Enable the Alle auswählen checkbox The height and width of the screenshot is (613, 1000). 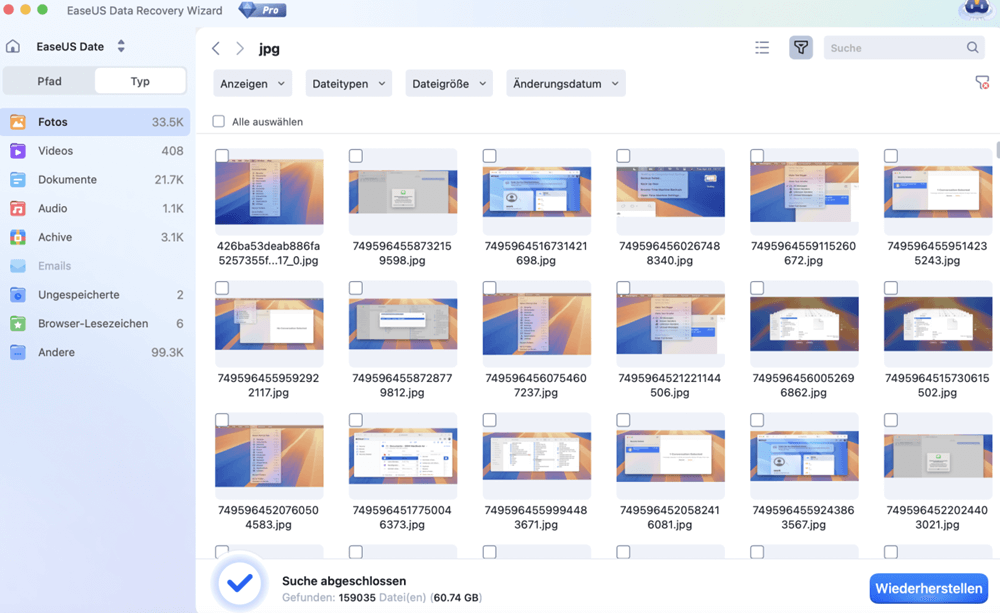click(216, 120)
